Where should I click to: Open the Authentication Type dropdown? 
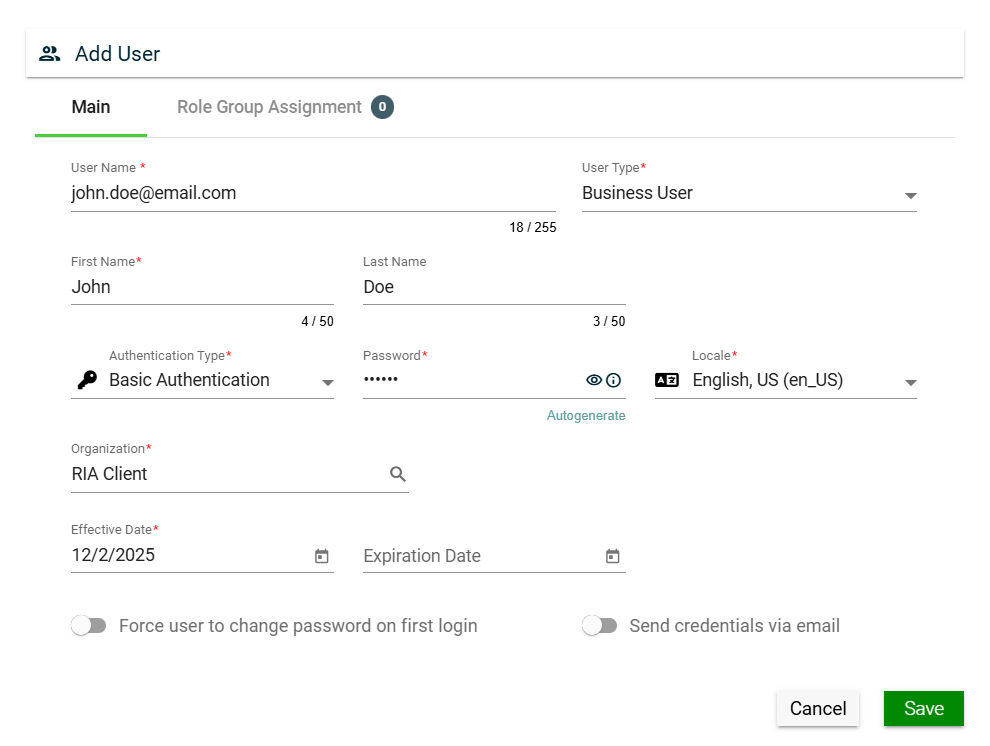(327, 382)
